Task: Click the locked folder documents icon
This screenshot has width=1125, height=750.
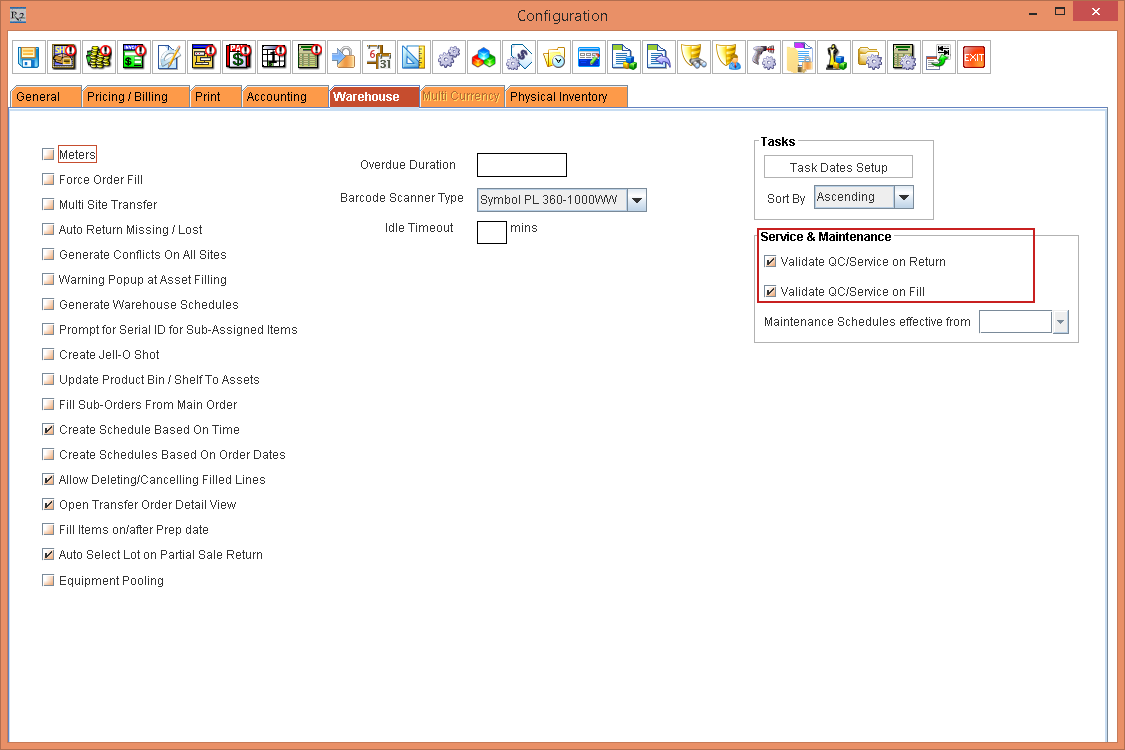Action: 799,57
